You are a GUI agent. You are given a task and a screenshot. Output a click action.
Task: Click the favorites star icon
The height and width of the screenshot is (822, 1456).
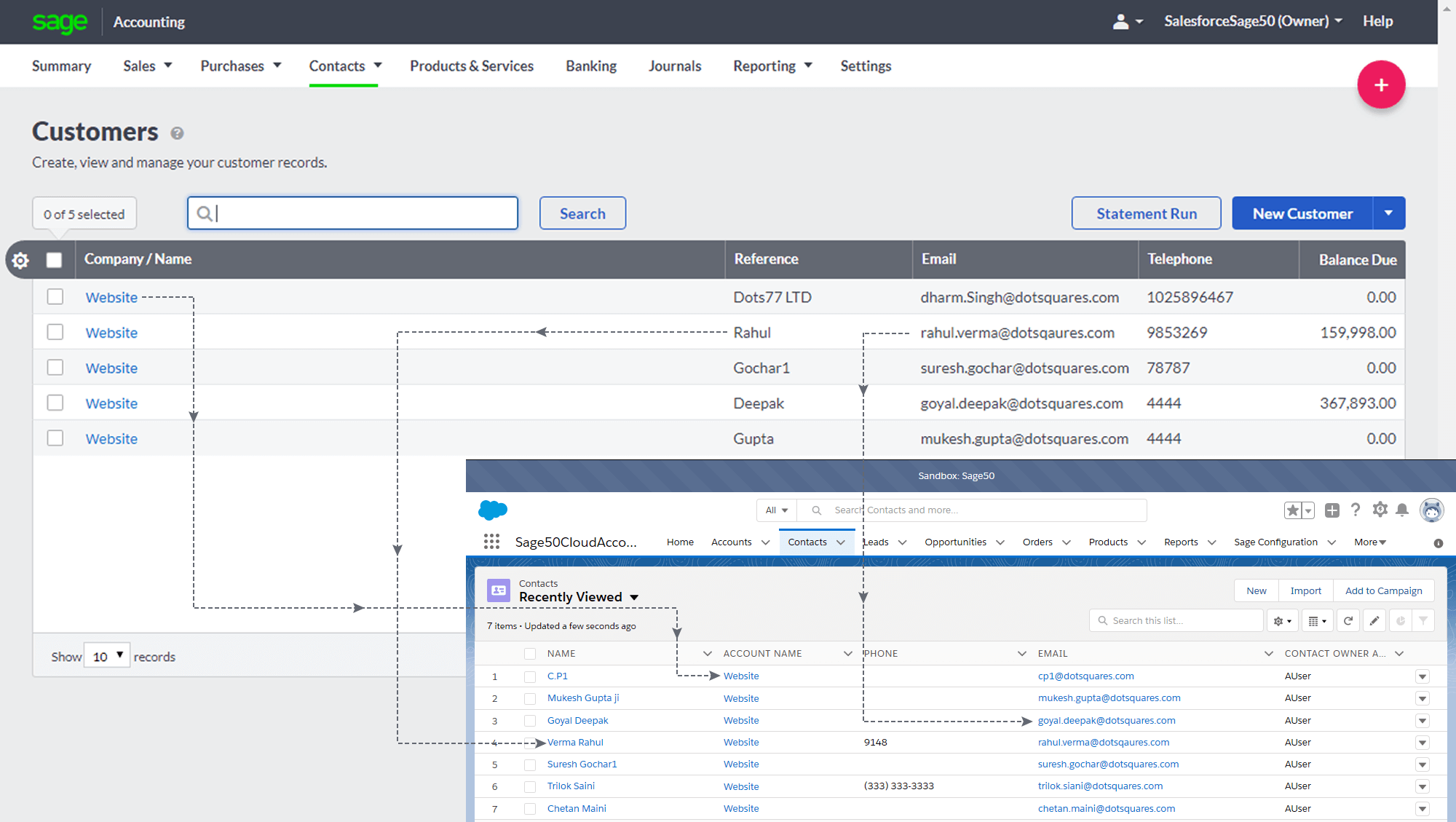click(x=1293, y=510)
